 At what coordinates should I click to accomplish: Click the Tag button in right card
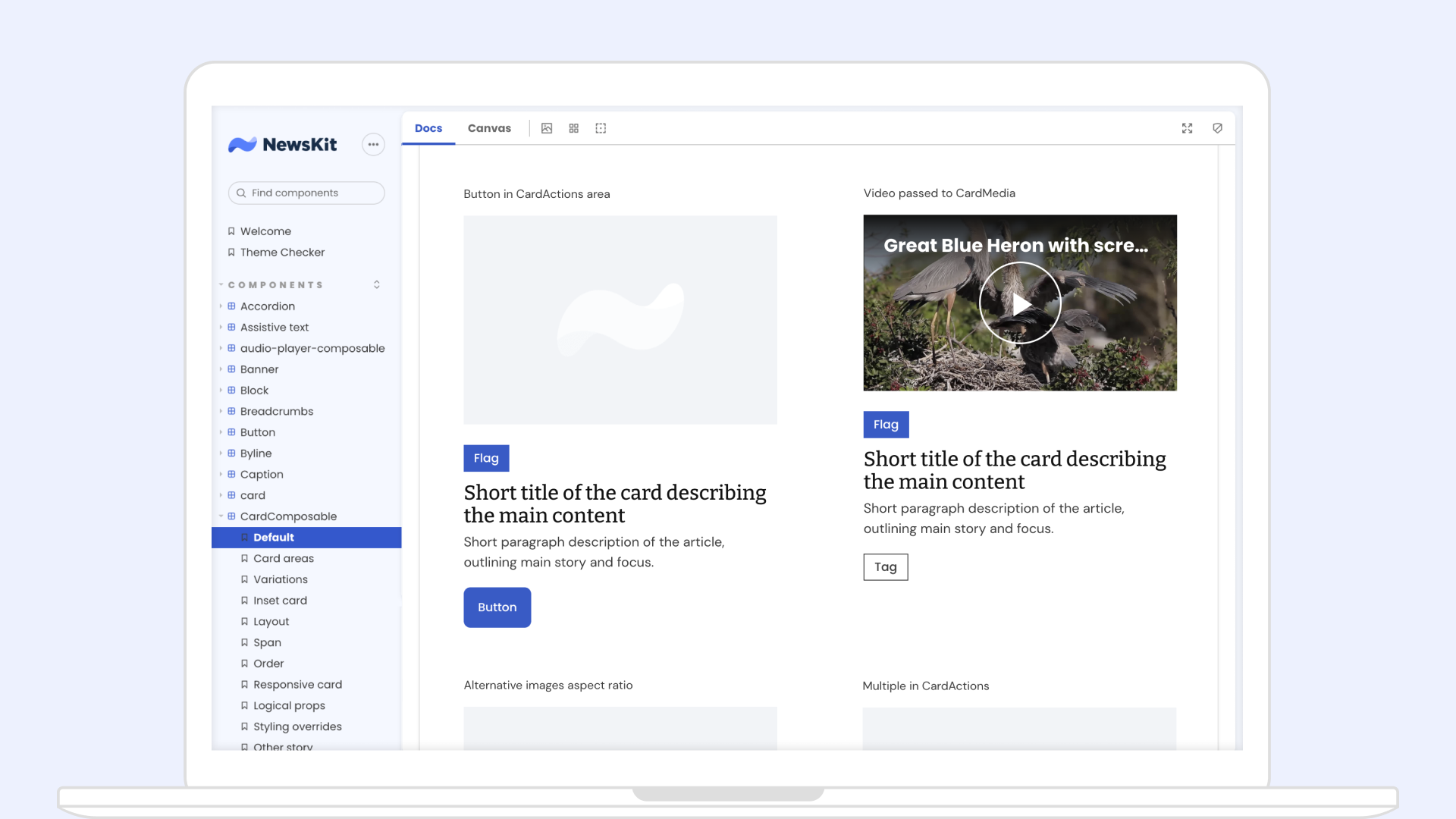[886, 566]
